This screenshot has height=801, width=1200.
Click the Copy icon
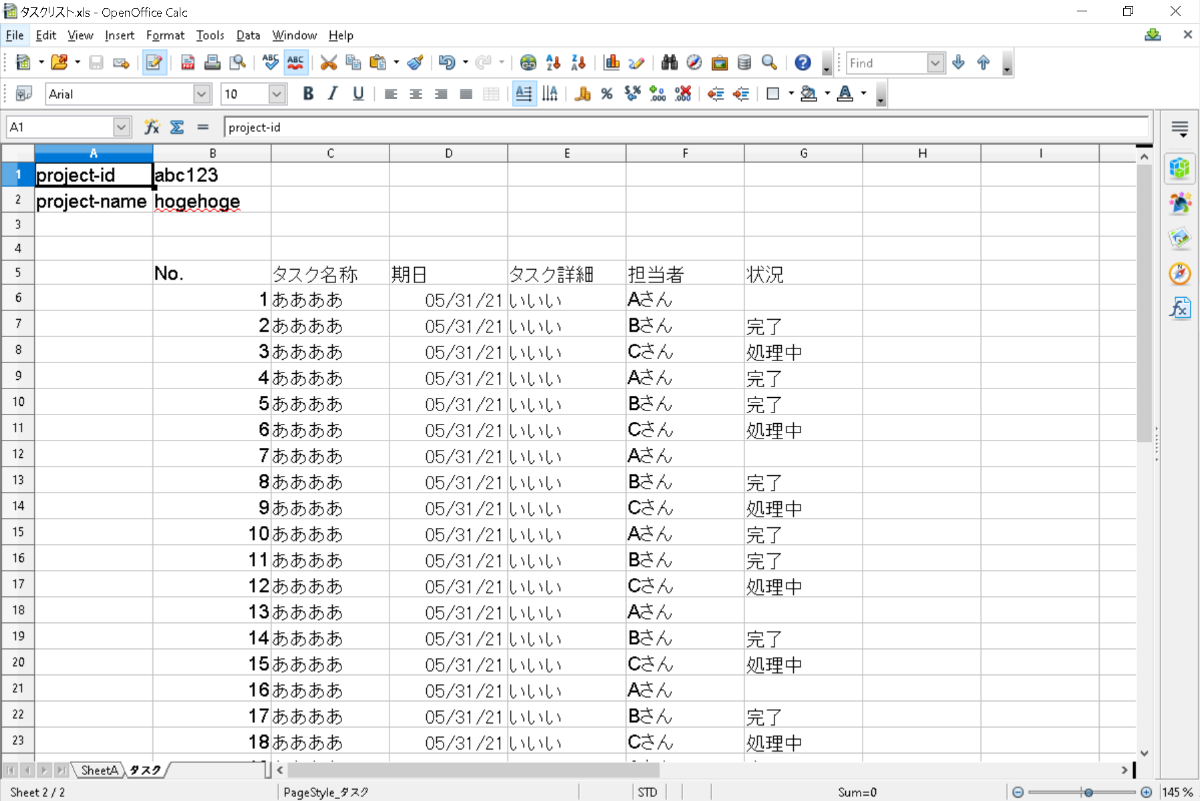[353, 62]
